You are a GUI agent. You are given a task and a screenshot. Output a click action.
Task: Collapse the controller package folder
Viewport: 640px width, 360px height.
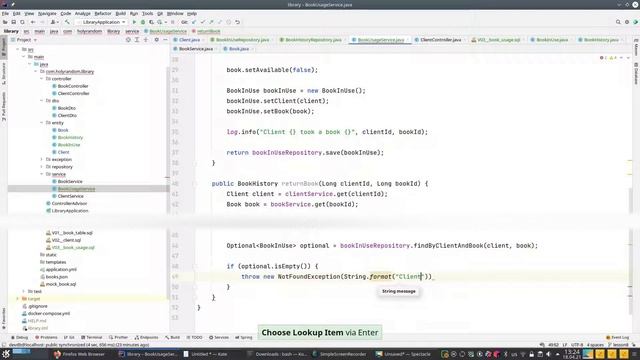42,79
